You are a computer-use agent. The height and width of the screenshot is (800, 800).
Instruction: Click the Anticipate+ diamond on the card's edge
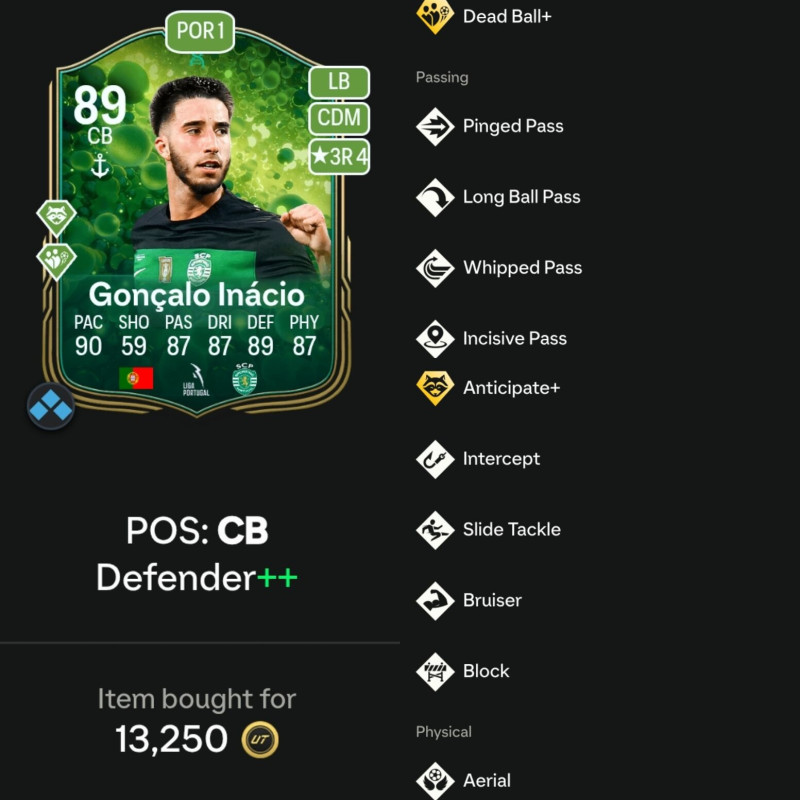click(56, 218)
